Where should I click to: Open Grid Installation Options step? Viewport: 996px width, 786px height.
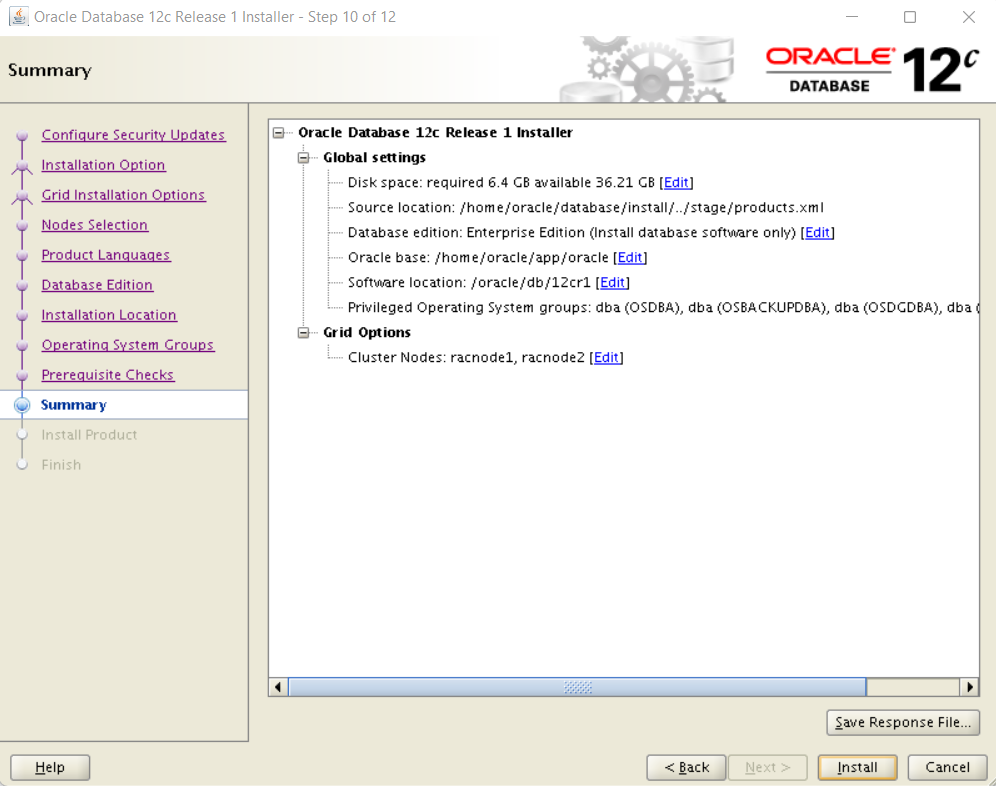point(123,194)
